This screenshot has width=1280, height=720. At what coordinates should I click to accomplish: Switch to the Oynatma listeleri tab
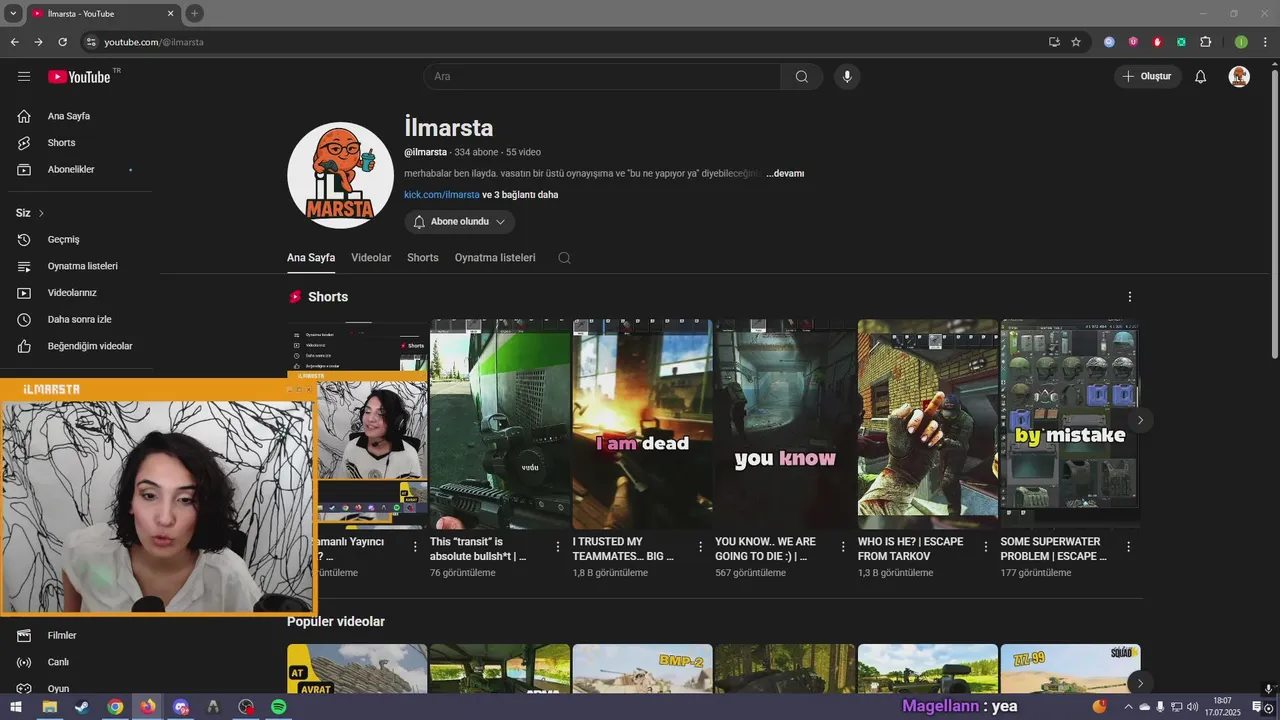tap(495, 258)
